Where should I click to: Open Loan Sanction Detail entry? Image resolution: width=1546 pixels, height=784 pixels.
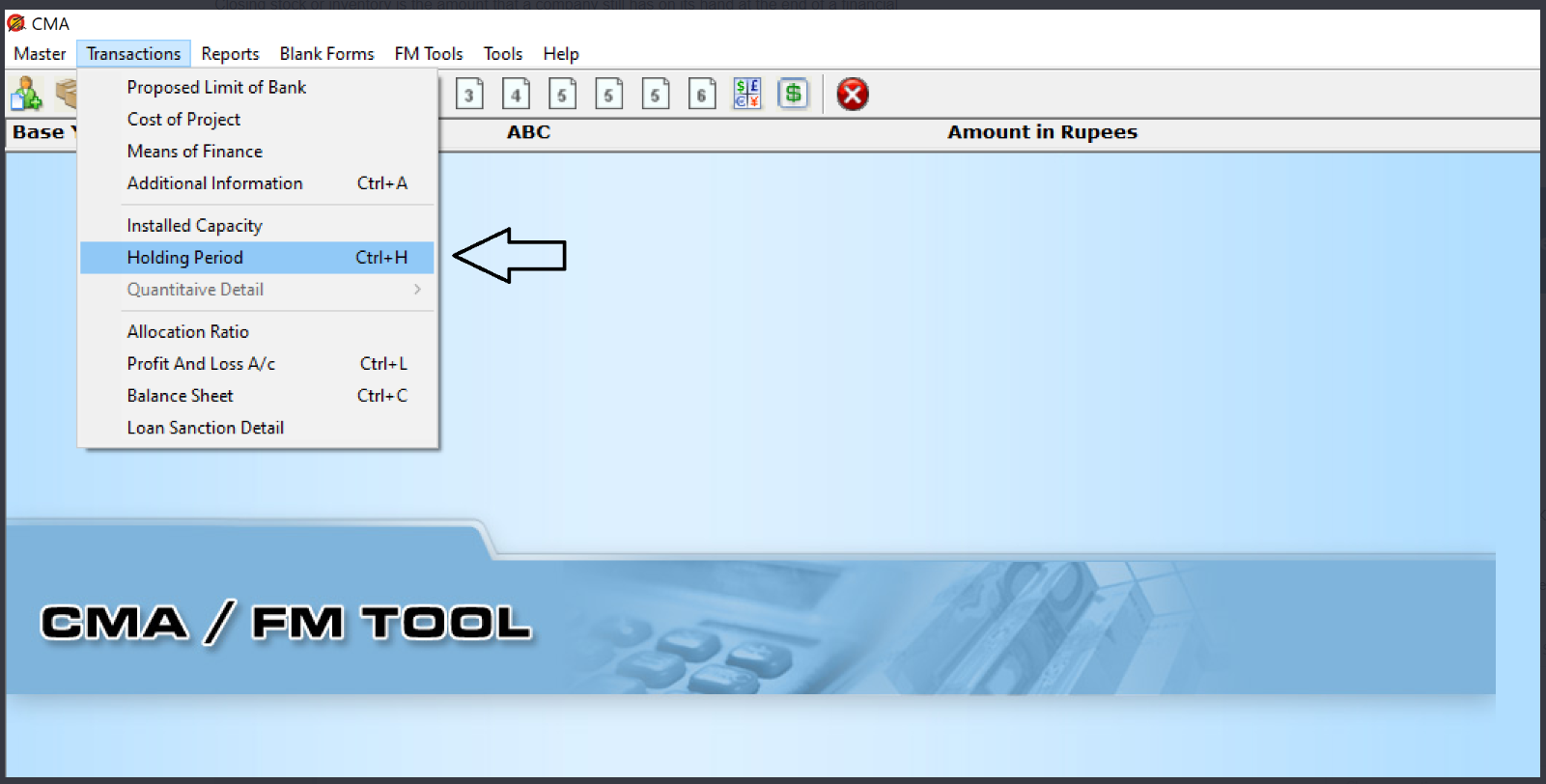[205, 428]
